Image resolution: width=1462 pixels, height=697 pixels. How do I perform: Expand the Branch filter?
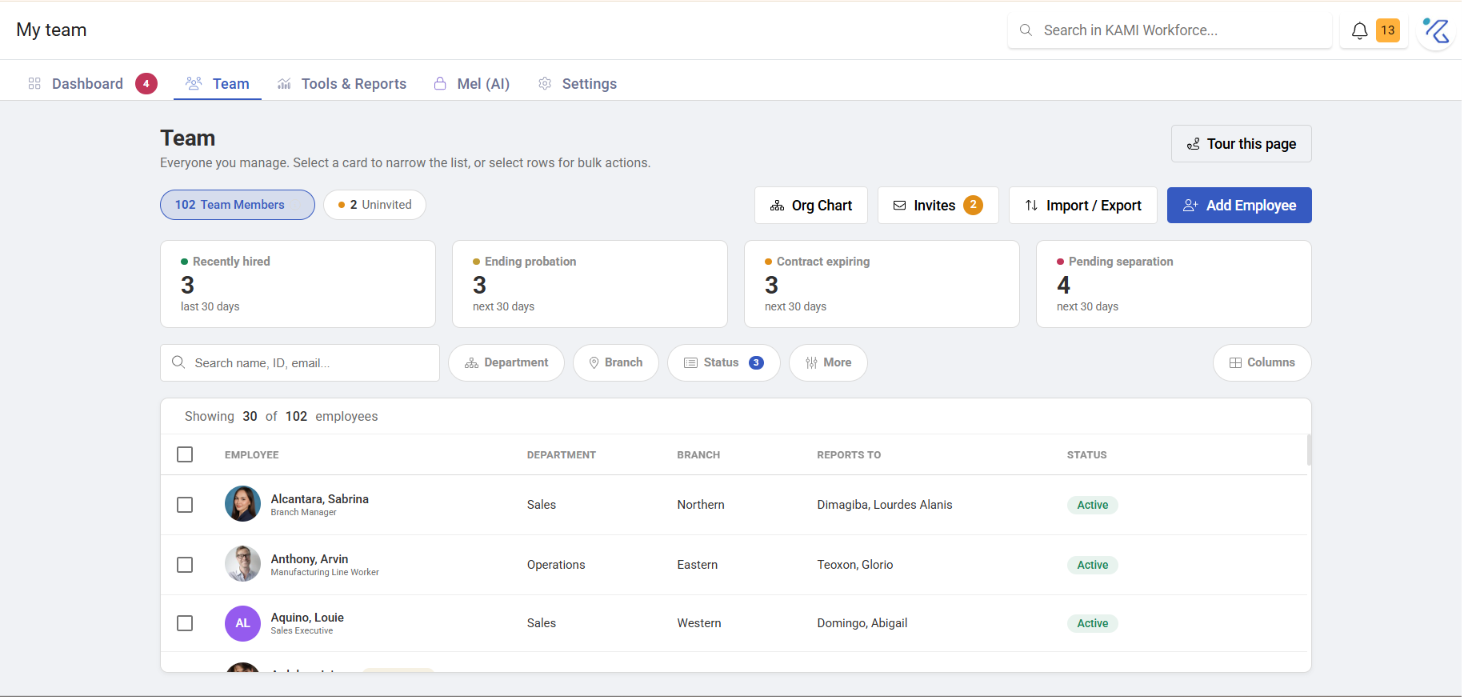615,363
